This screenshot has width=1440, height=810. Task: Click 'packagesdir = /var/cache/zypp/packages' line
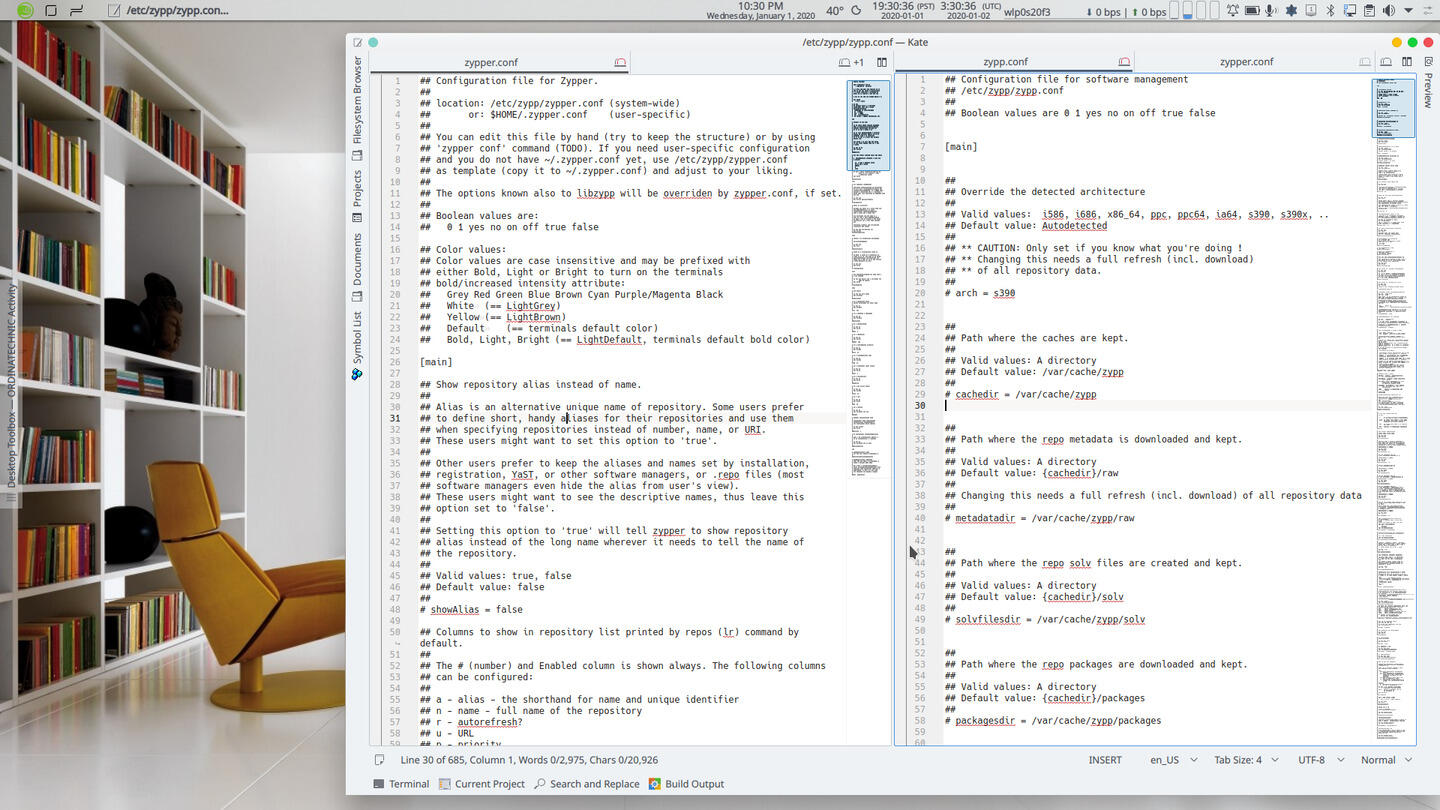pyautogui.click(x=1058, y=720)
